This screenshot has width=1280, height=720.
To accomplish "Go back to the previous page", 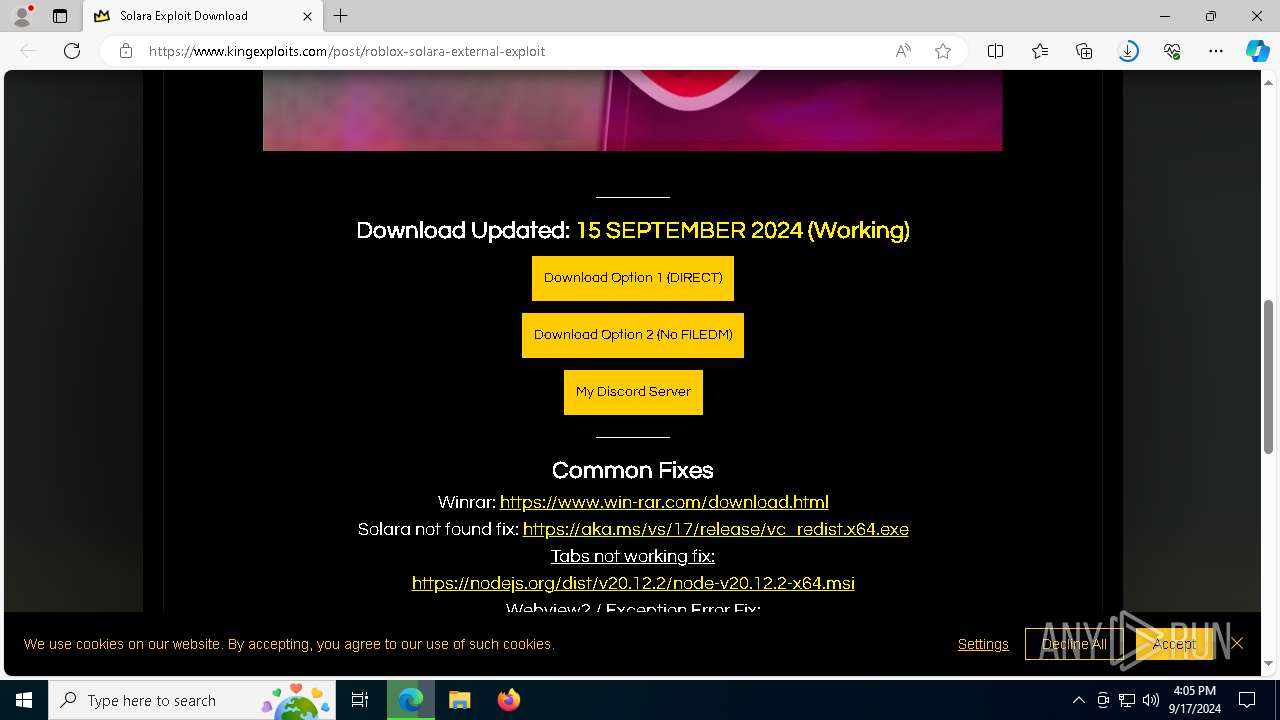I will [29, 51].
